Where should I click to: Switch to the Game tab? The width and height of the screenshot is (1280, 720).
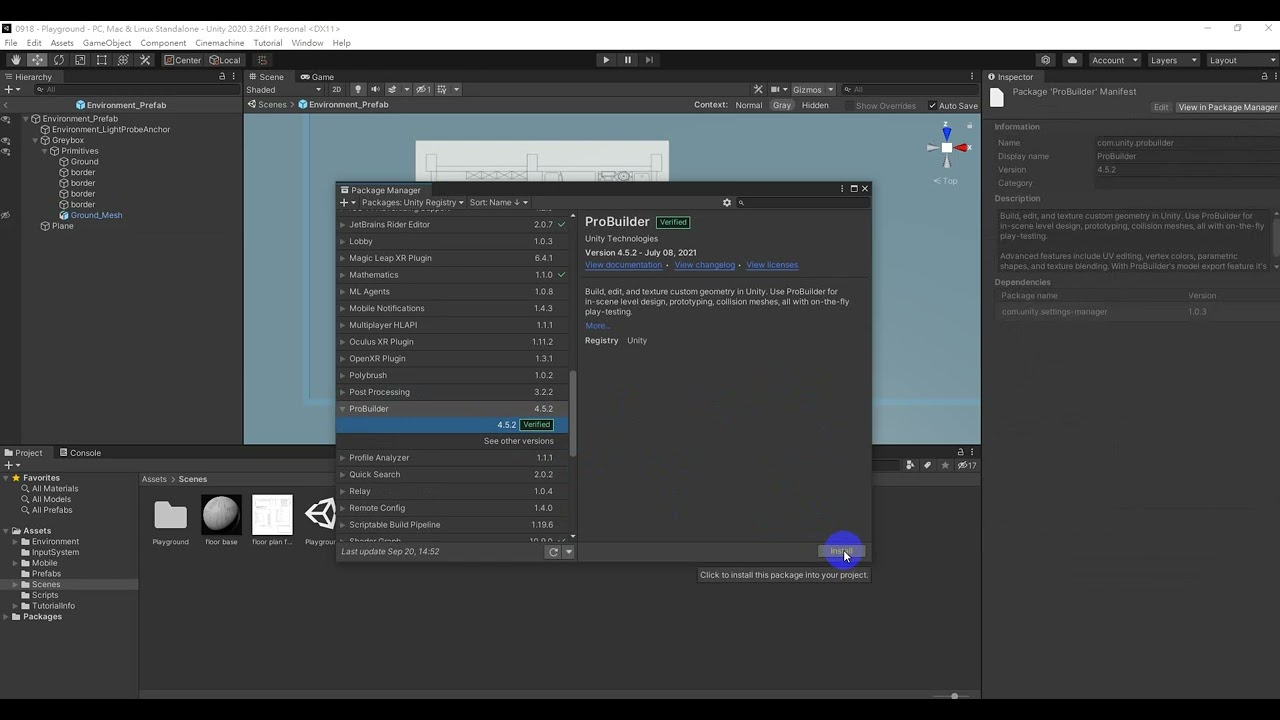pos(317,77)
